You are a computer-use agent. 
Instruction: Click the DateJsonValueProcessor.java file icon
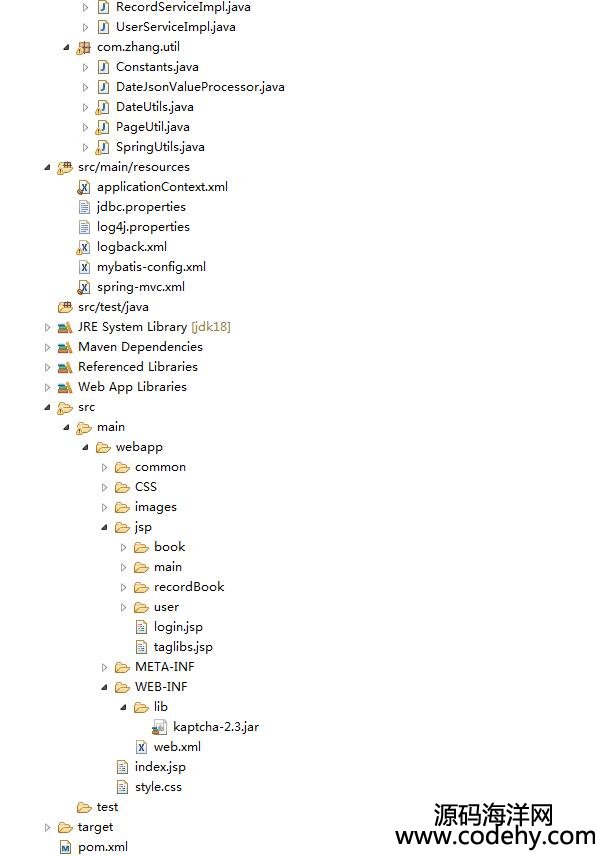click(103, 87)
